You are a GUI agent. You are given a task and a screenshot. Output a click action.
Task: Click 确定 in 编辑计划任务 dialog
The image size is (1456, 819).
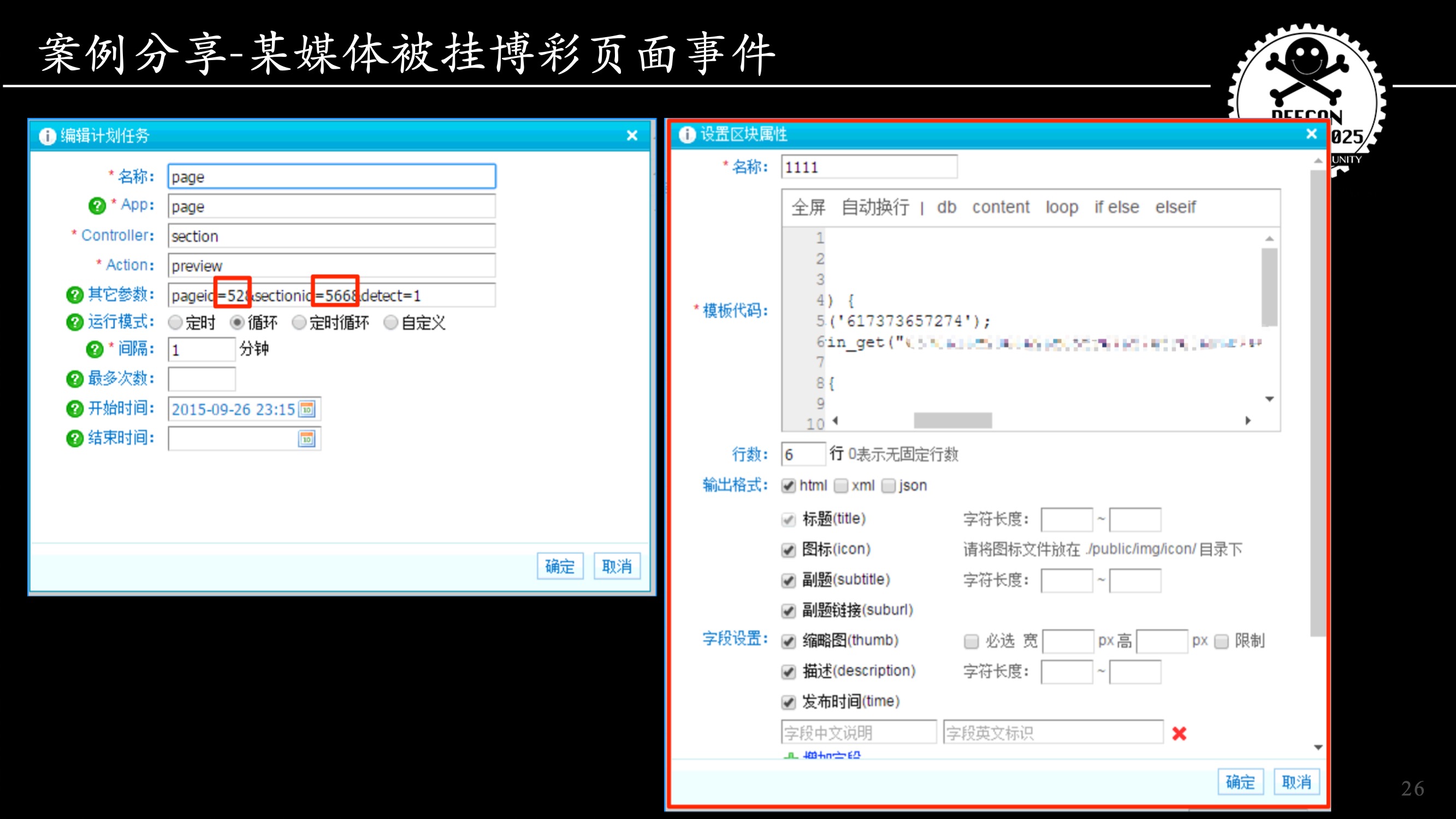pyautogui.click(x=560, y=566)
